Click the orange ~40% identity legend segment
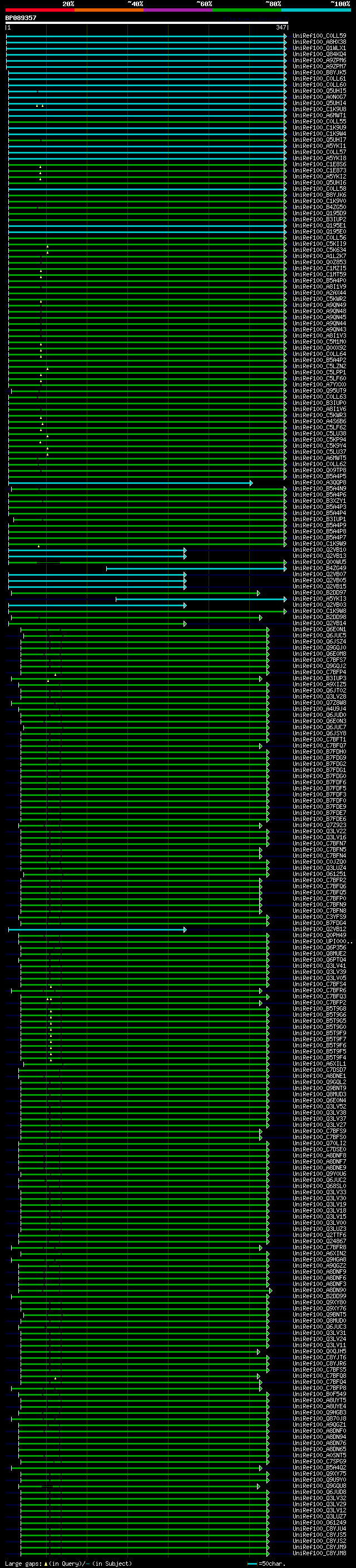Image resolution: width=356 pixels, height=1568 pixels. 109,10
